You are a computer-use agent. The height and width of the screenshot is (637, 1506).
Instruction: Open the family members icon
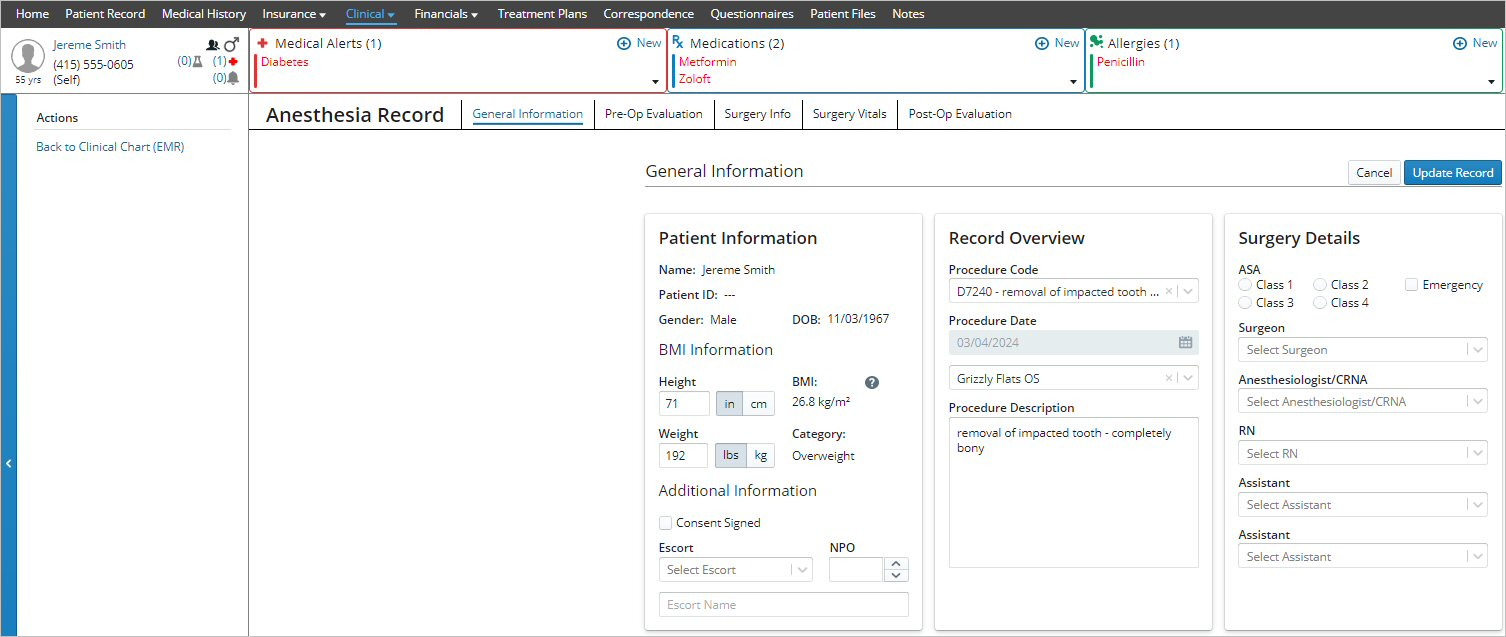[212, 45]
